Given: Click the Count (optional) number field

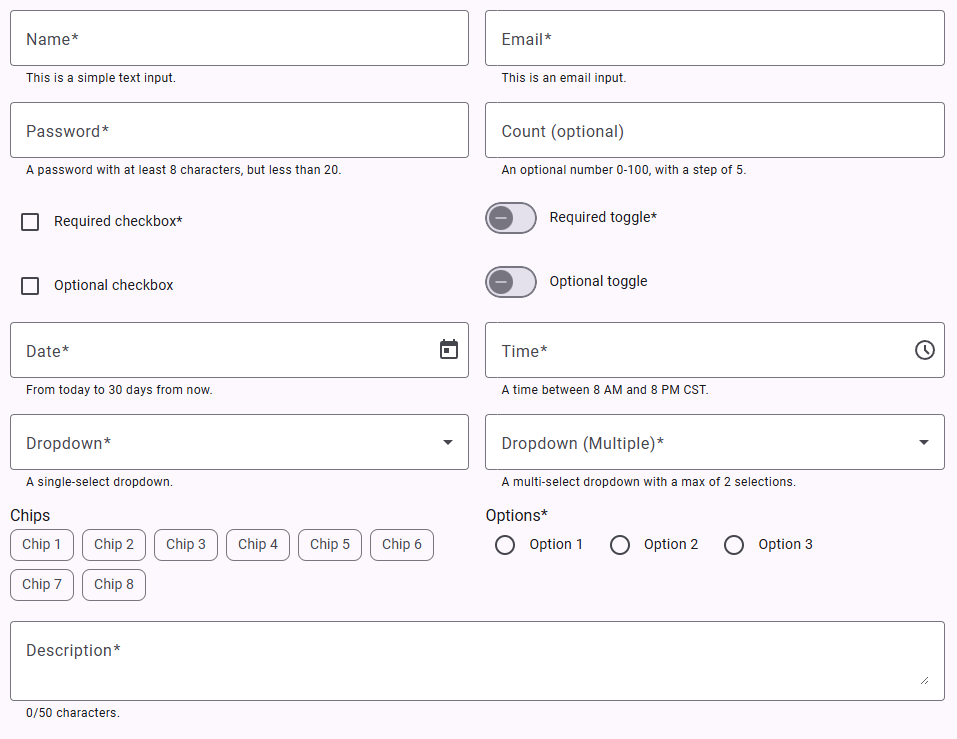Looking at the screenshot, I should (x=714, y=131).
